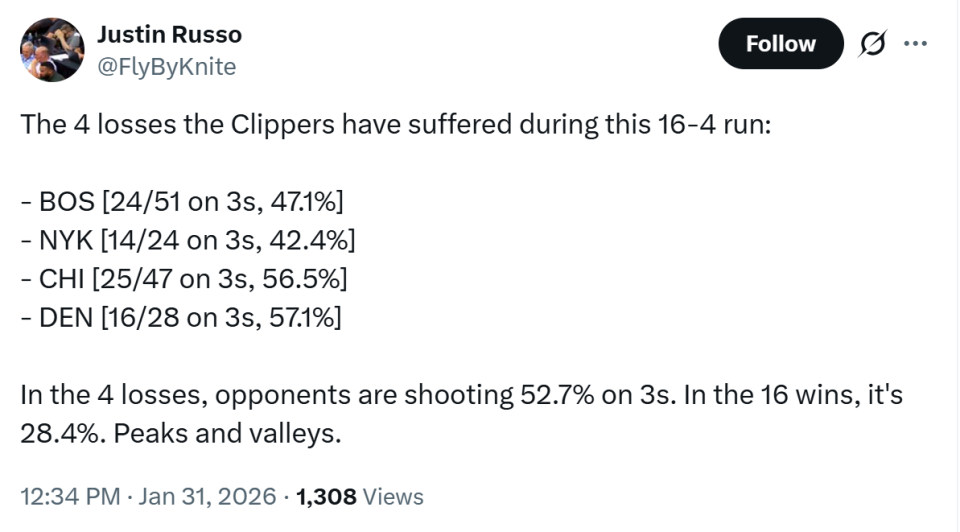The width and height of the screenshot is (960, 532).
Task: Follow Justin Russo with the Follow button
Action: (x=780, y=44)
